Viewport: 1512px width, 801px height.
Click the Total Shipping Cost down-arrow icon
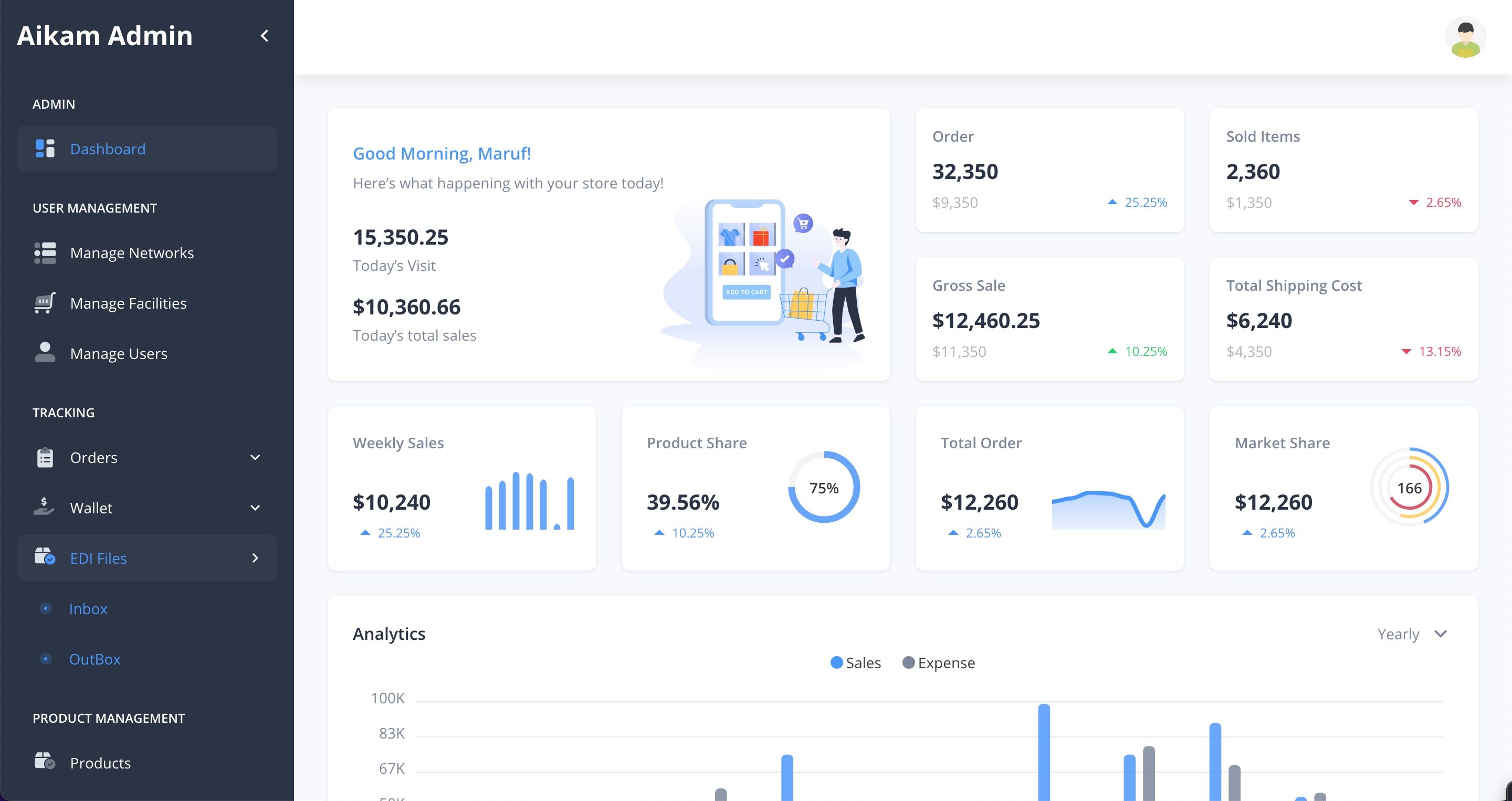(x=1406, y=352)
